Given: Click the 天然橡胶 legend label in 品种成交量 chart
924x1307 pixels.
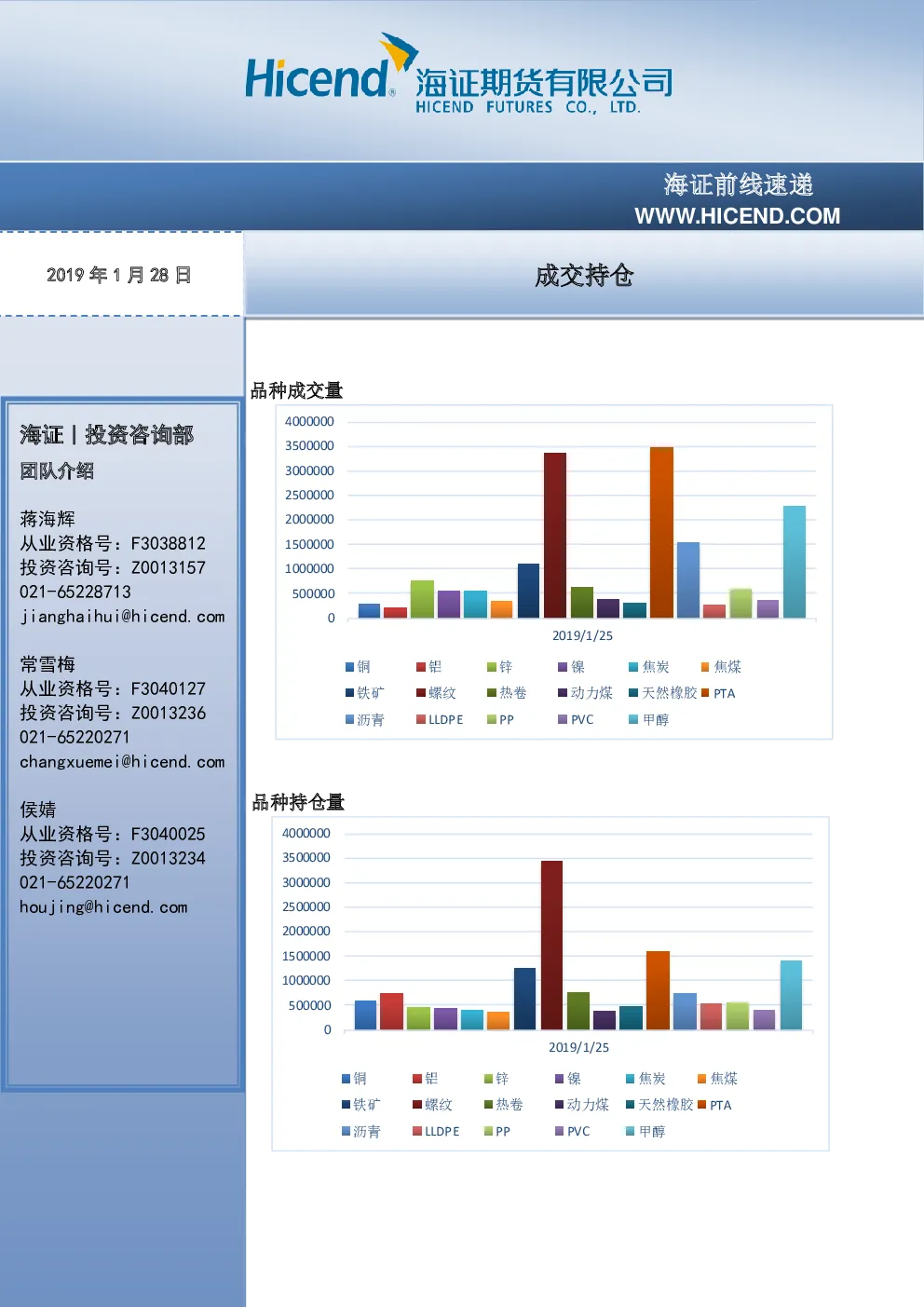Looking at the screenshot, I should (x=669, y=693).
